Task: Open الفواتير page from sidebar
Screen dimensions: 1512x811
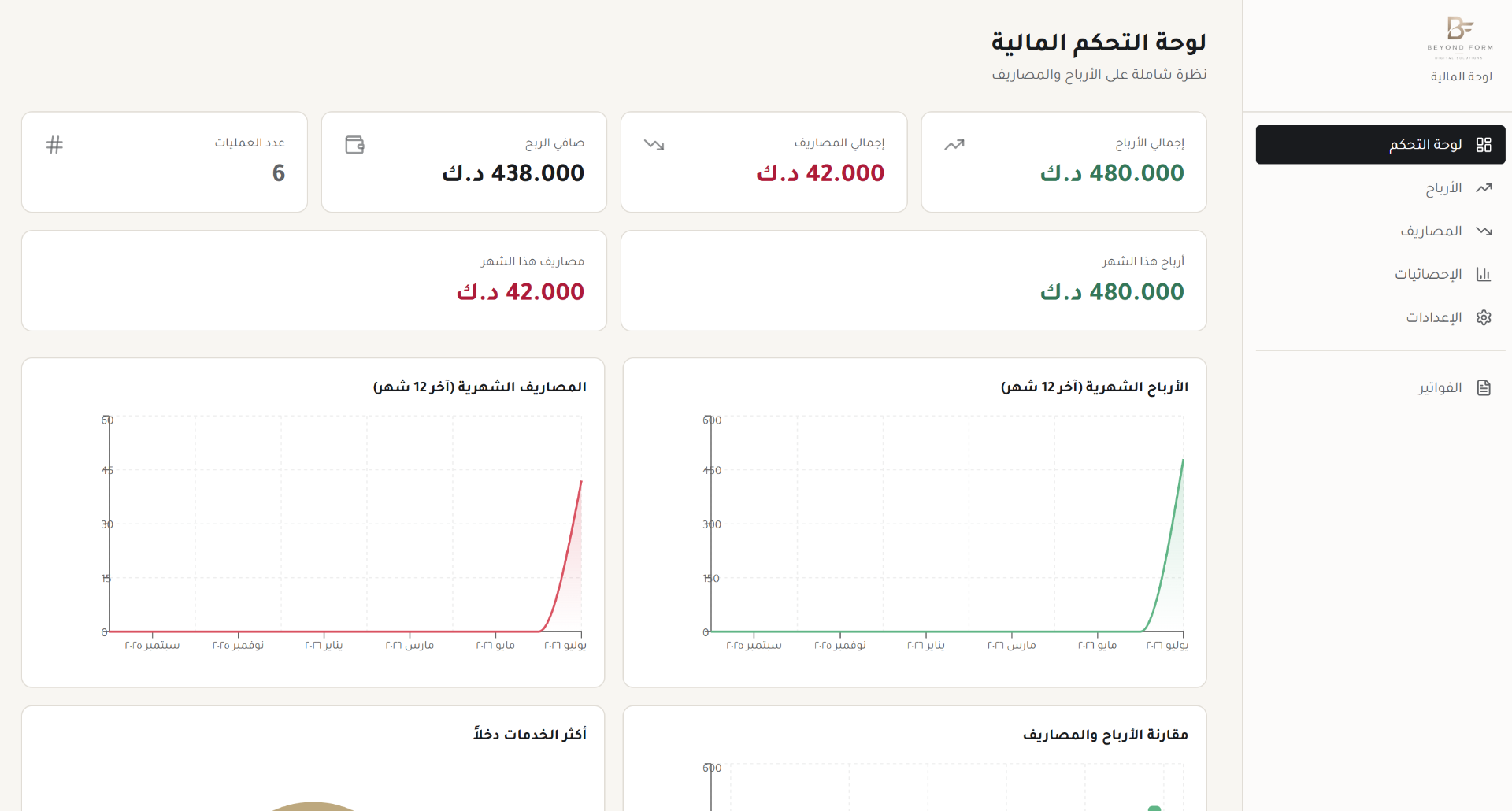Action: pyautogui.click(x=1380, y=387)
